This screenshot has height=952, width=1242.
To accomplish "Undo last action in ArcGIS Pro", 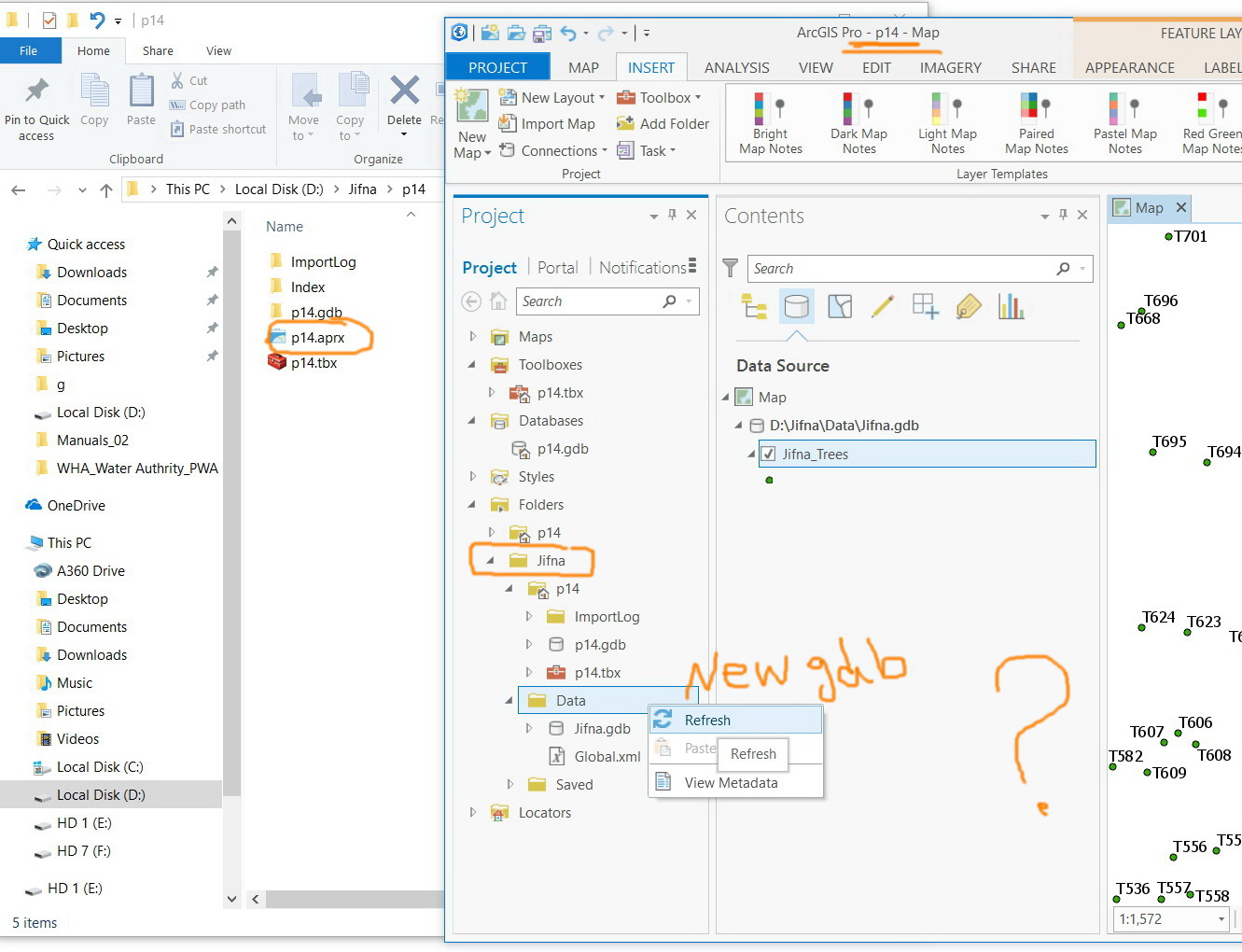I will coord(568,34).
